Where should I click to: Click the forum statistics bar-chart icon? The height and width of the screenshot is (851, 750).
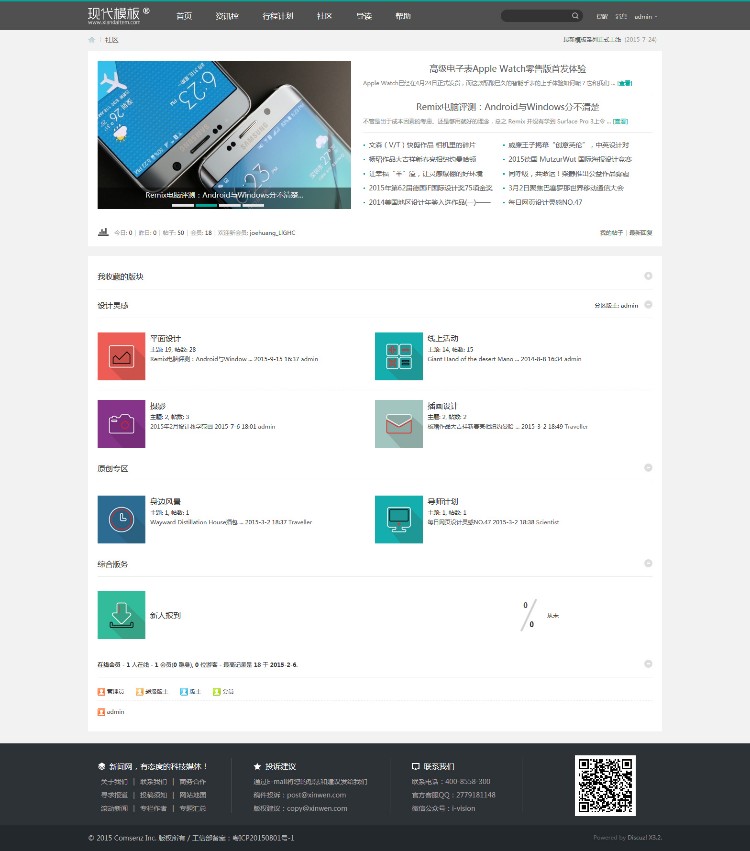point(103,232)
